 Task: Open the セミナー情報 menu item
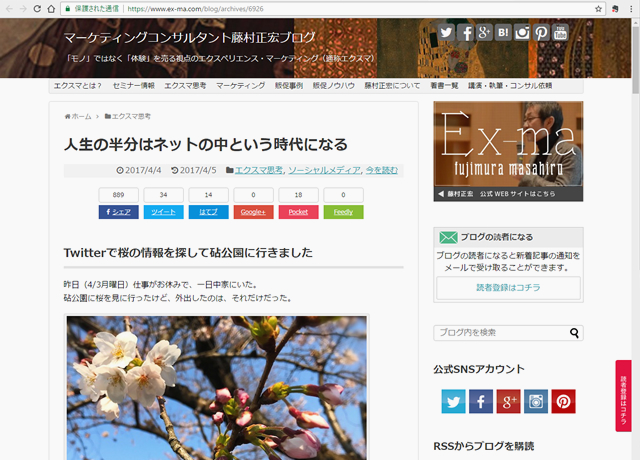pos(133,86)
